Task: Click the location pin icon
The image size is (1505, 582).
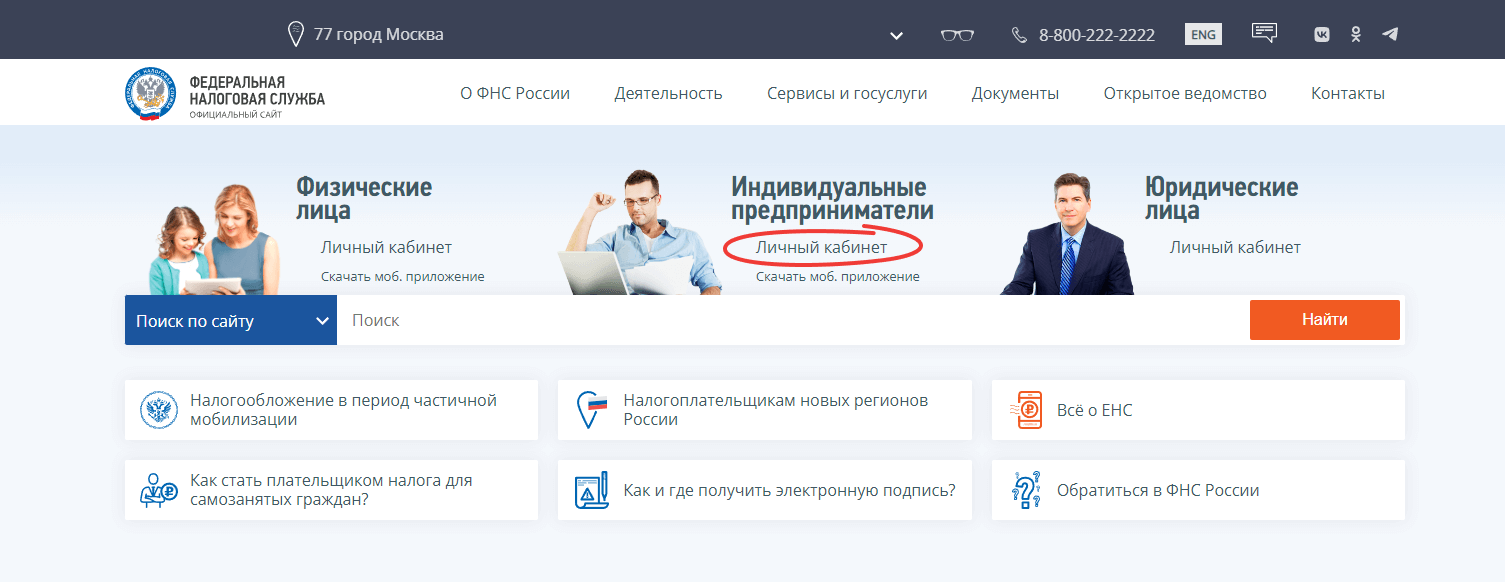Action: [x=295, y=34]
